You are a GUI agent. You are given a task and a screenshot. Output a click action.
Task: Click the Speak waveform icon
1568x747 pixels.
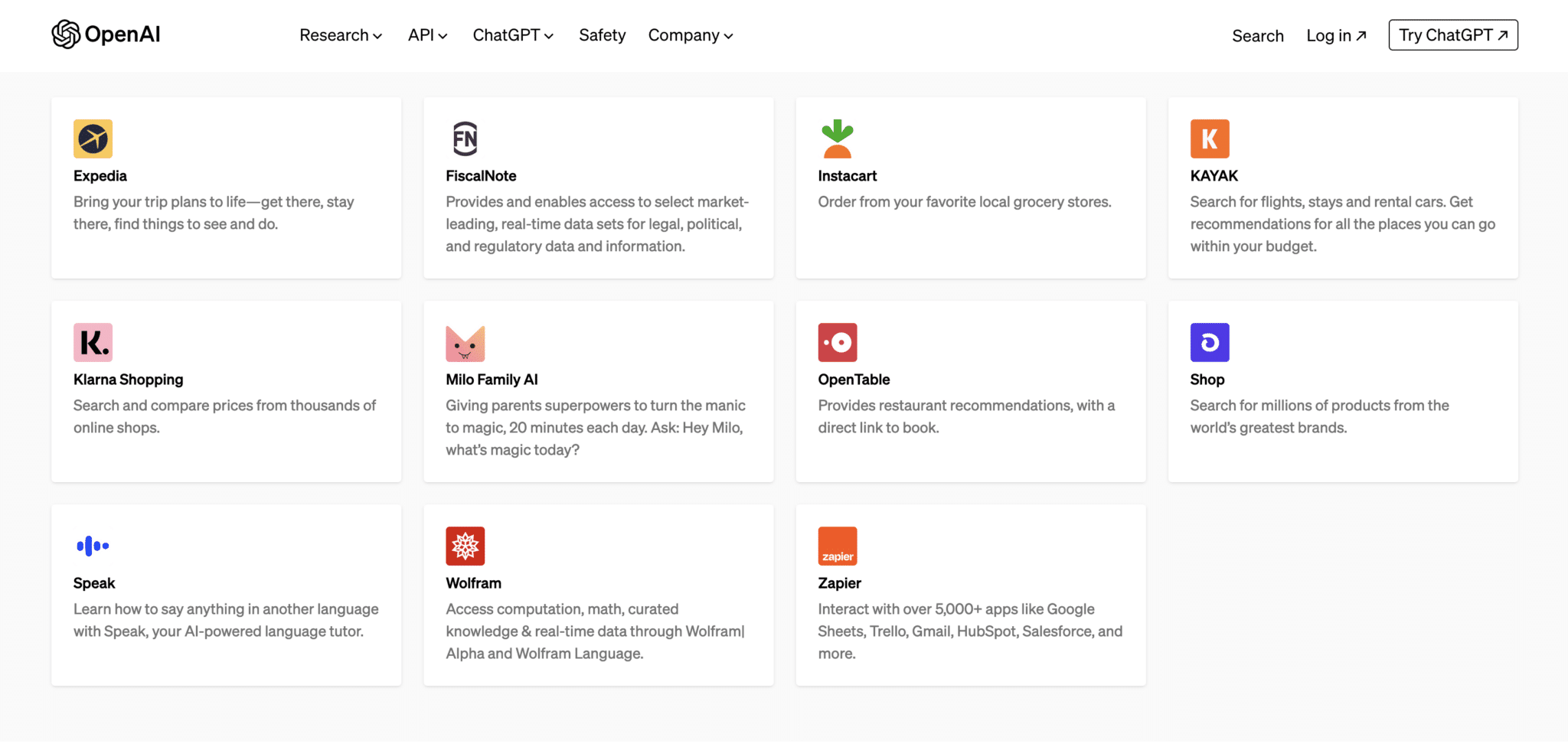93,546
